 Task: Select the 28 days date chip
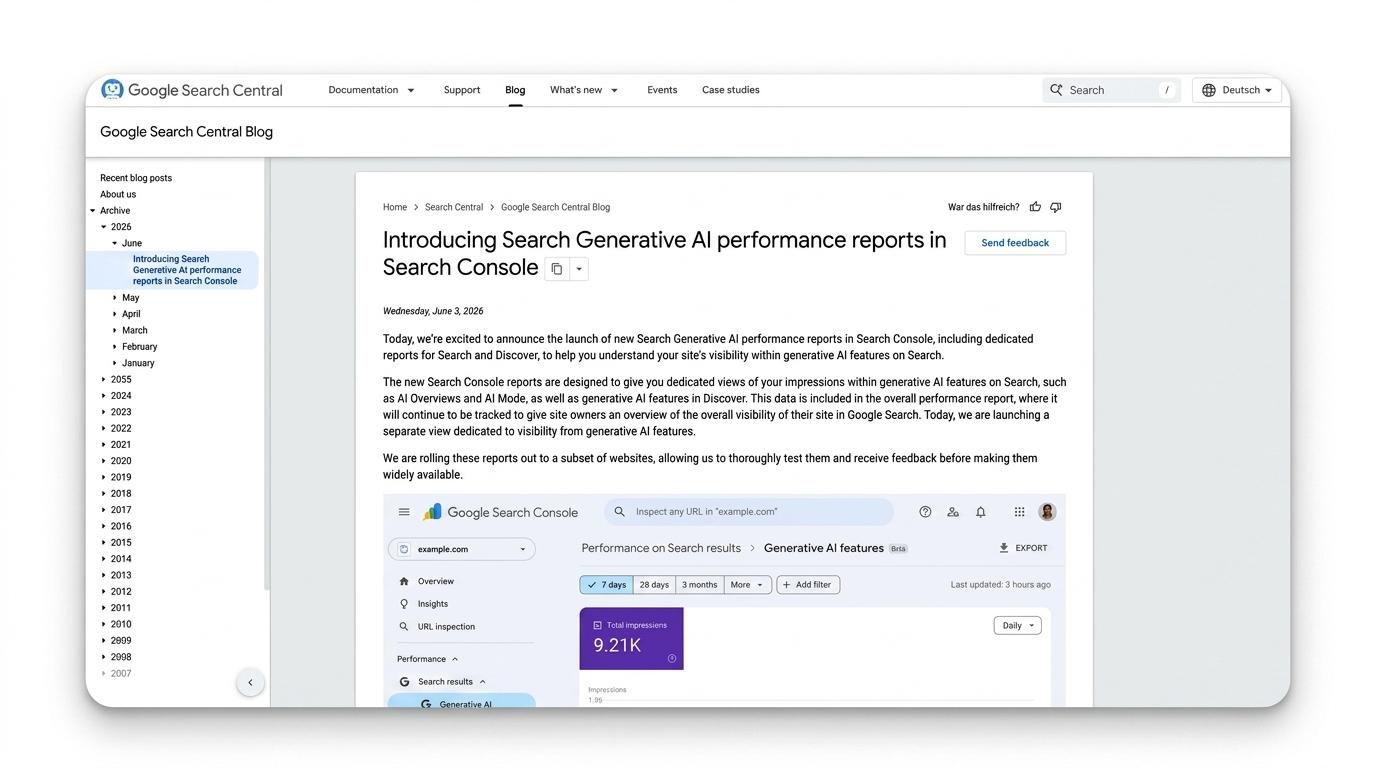pos(654,585)
